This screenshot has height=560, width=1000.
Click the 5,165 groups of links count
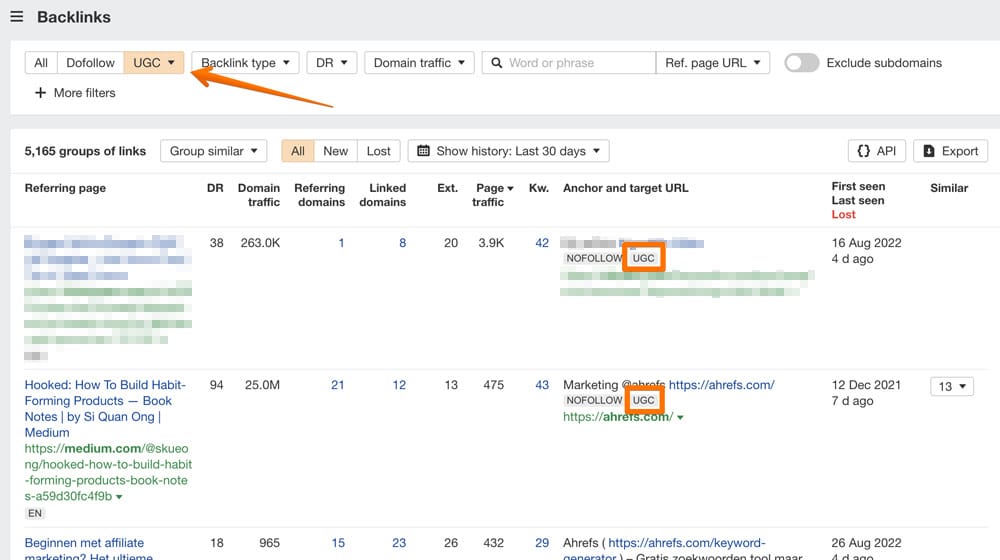point(85,151)
